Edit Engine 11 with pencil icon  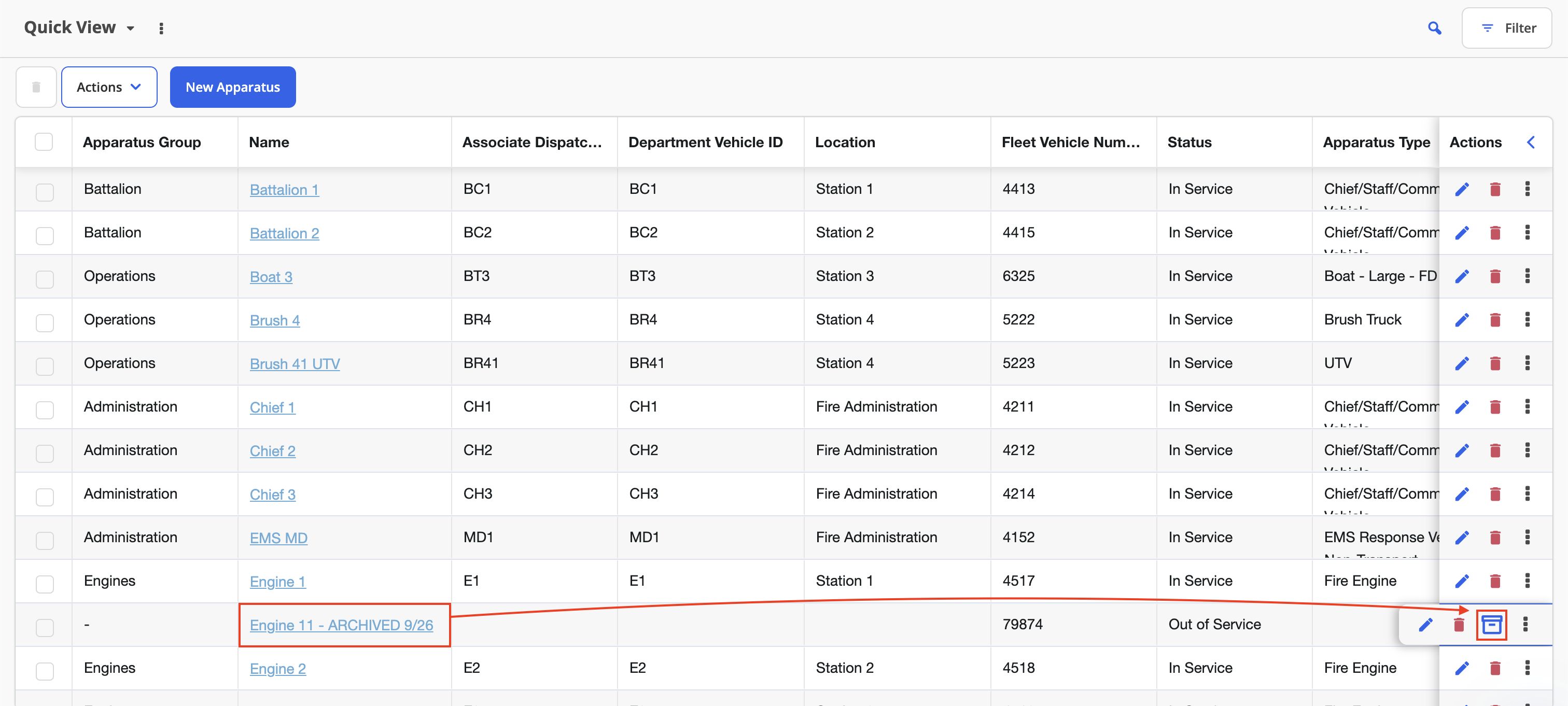click(1425, 625)
